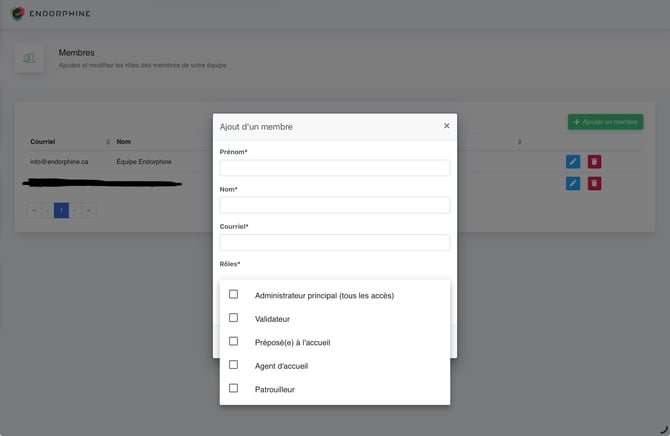Image resolution: width=670 pixels, height=436 pixels.
Task: Select the Patrouilleur role checkbox
Action: (233, 388)
